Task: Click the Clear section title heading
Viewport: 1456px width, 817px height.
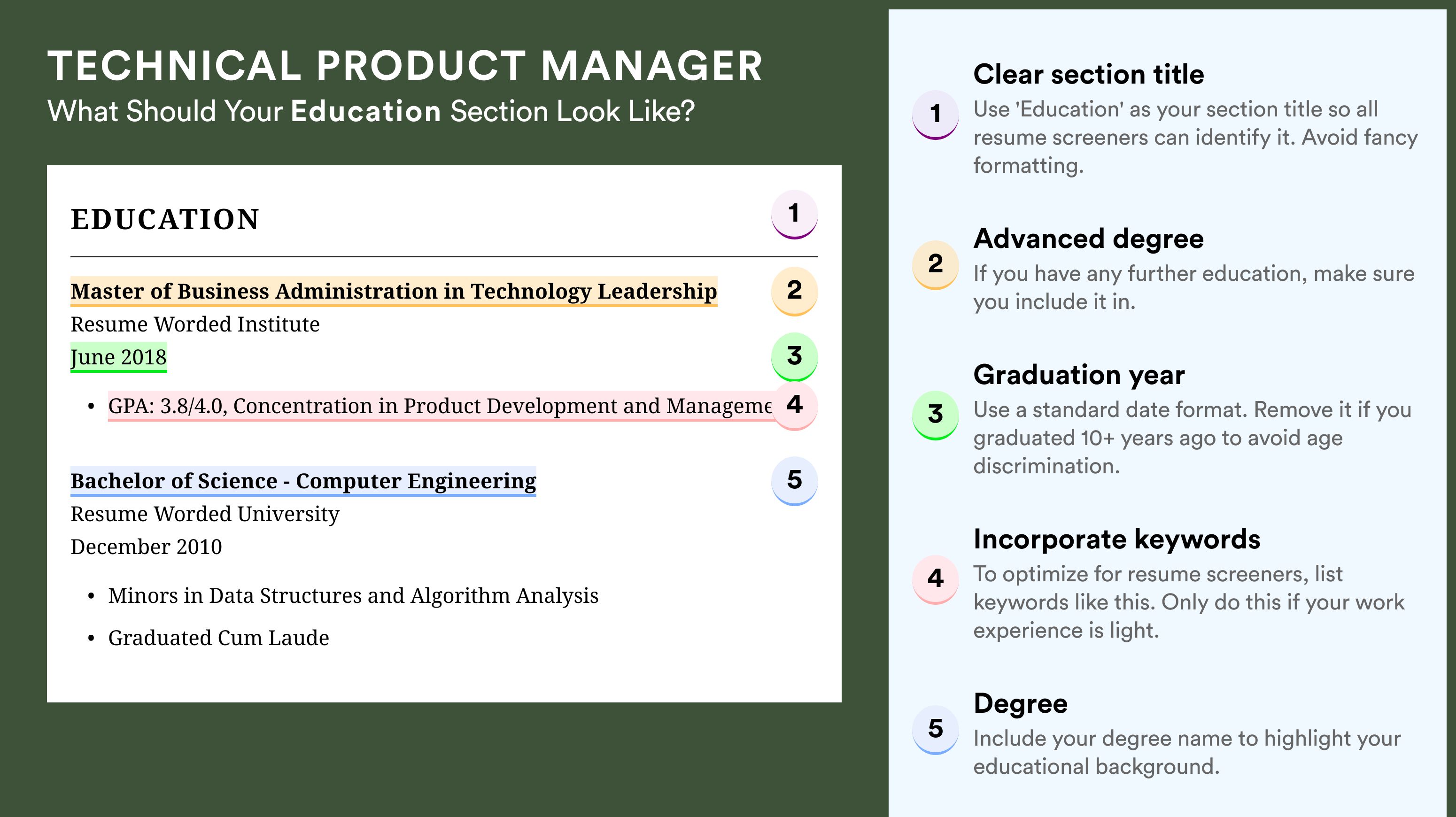Action: coord(1089,74)
